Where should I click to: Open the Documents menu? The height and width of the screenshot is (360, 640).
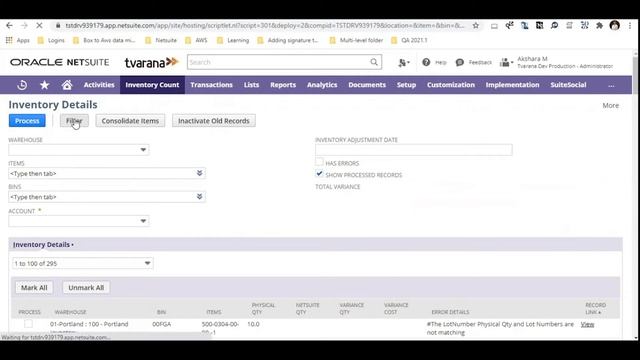[x=367, y=85]
